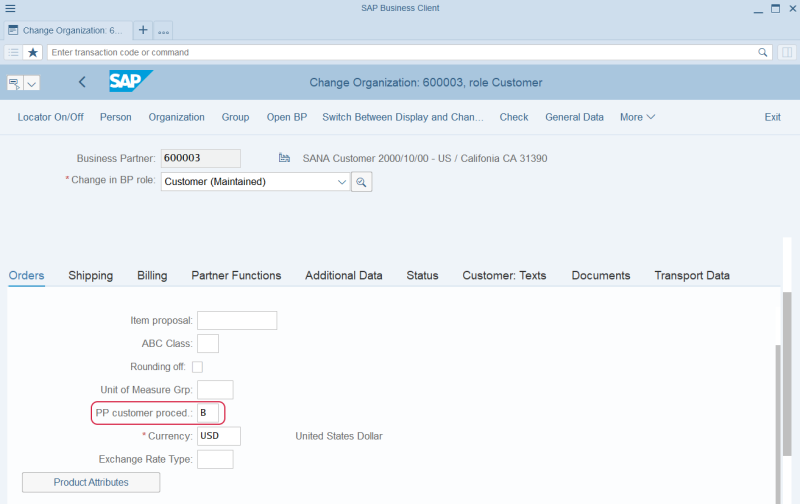Expand the More menu
This screenshot has height=504, width=800.
(x=637, y=117)
